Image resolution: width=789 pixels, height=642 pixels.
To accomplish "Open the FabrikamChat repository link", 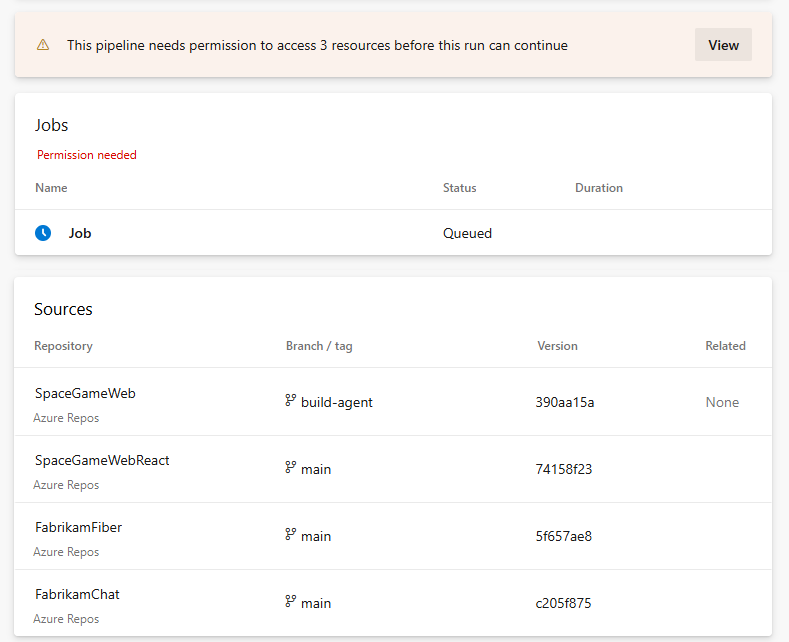I will click(77, 594).
